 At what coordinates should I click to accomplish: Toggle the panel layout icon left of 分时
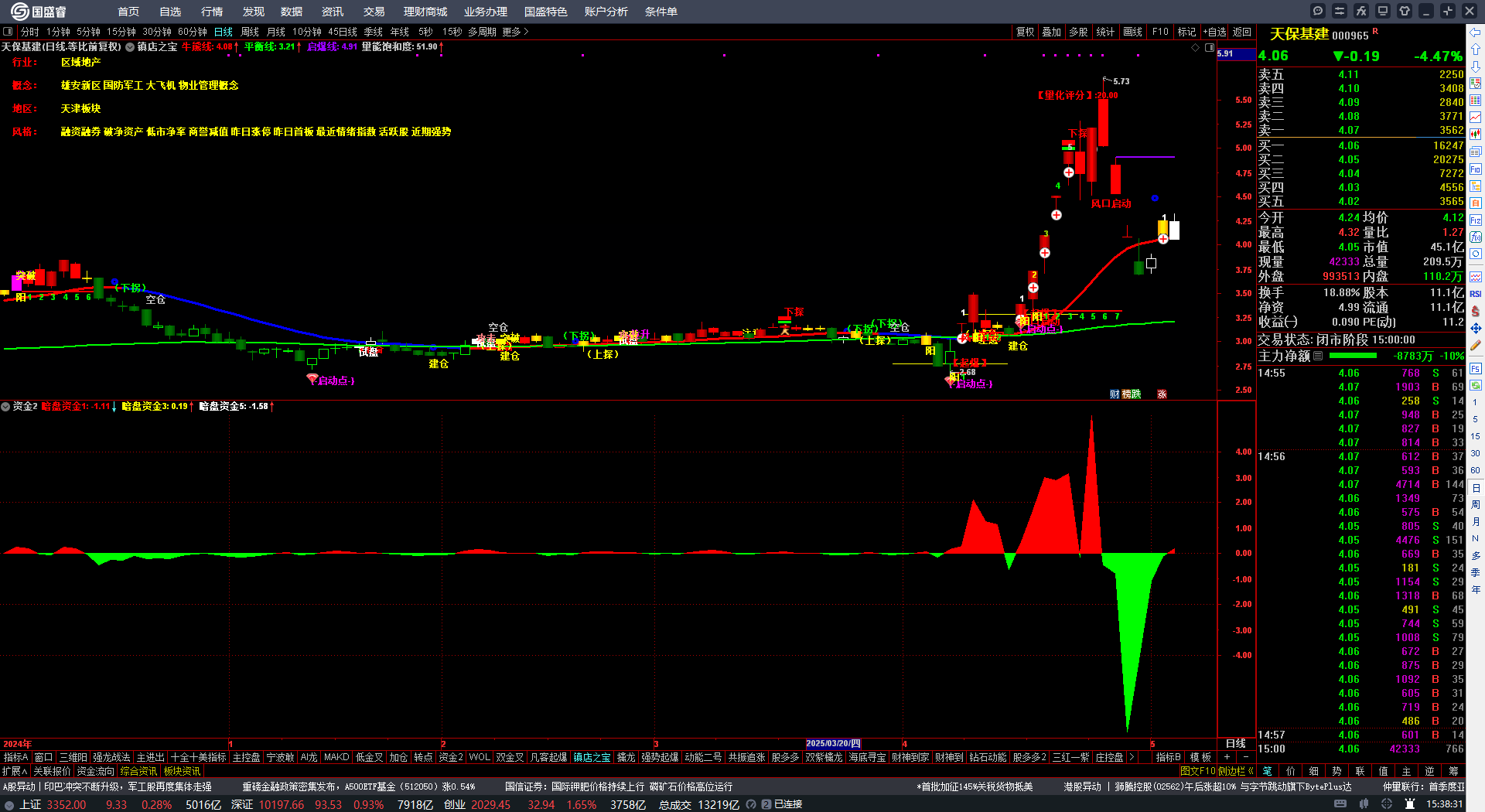pyautogui.click(x=8, y=32)
